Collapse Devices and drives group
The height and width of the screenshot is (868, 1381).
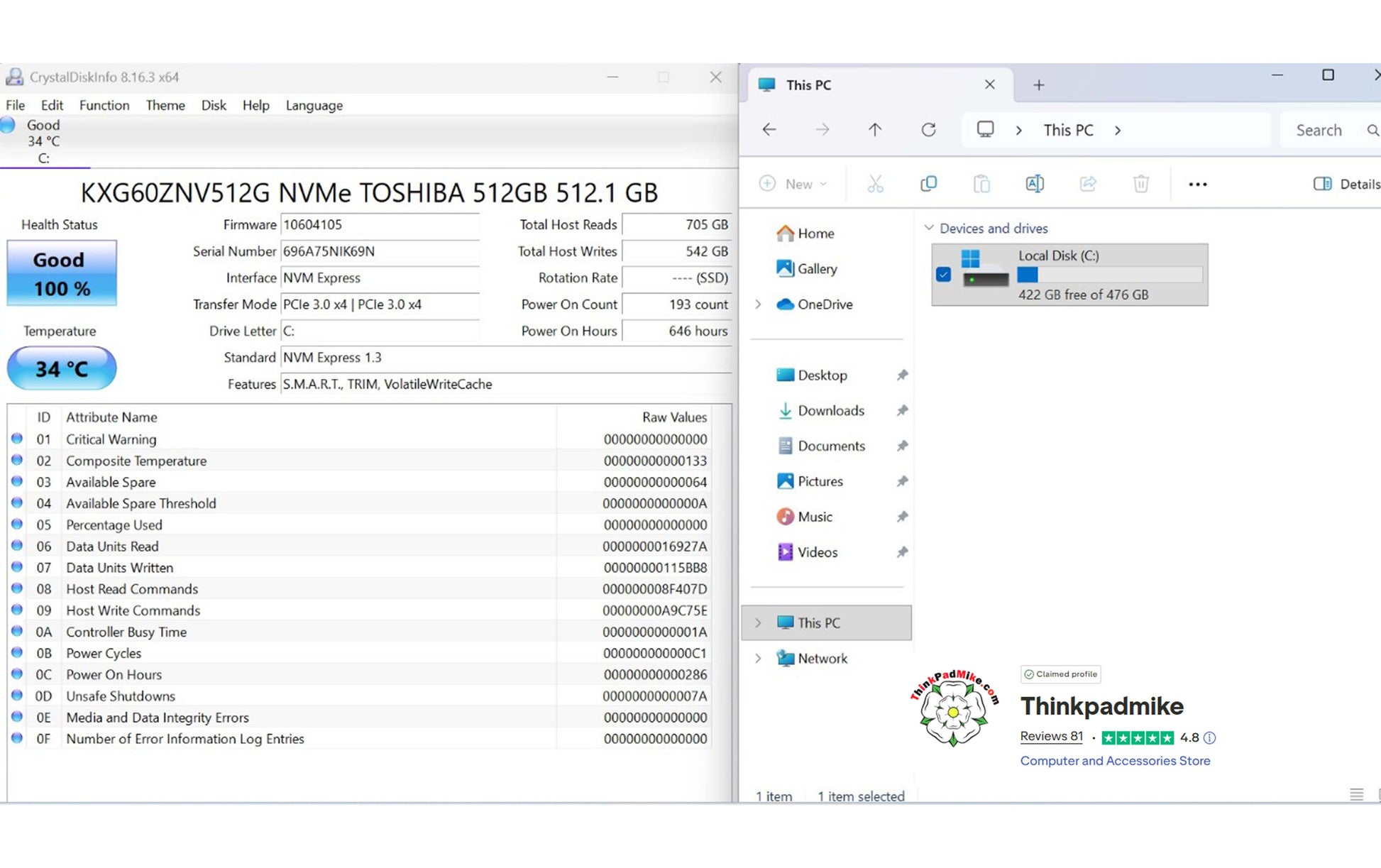pyautogui.click(x=928, y=228)
